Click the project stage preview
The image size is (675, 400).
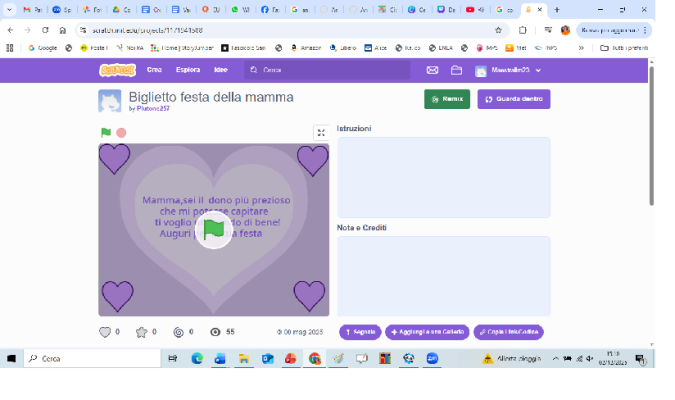click(214, 230)
